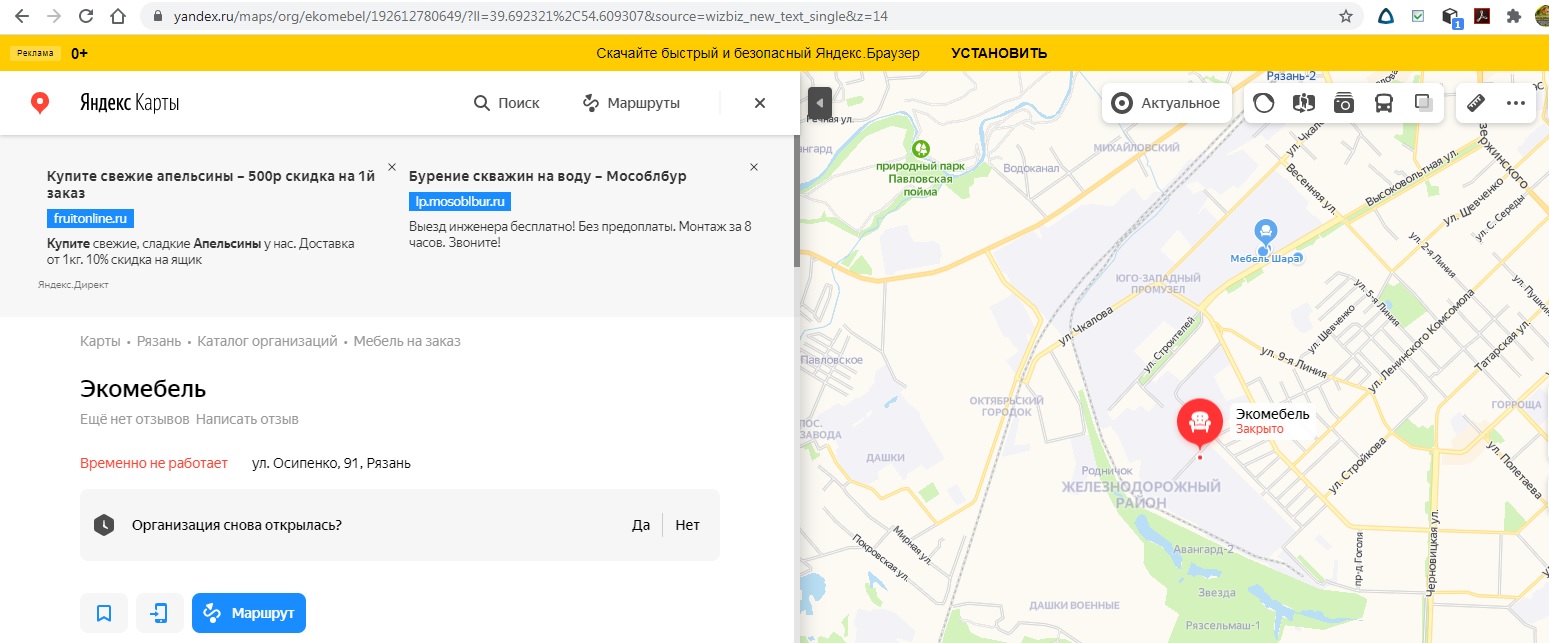Open Маршруты in the top panel
This screenshot has width=1549, height=643.
(631, 103)
